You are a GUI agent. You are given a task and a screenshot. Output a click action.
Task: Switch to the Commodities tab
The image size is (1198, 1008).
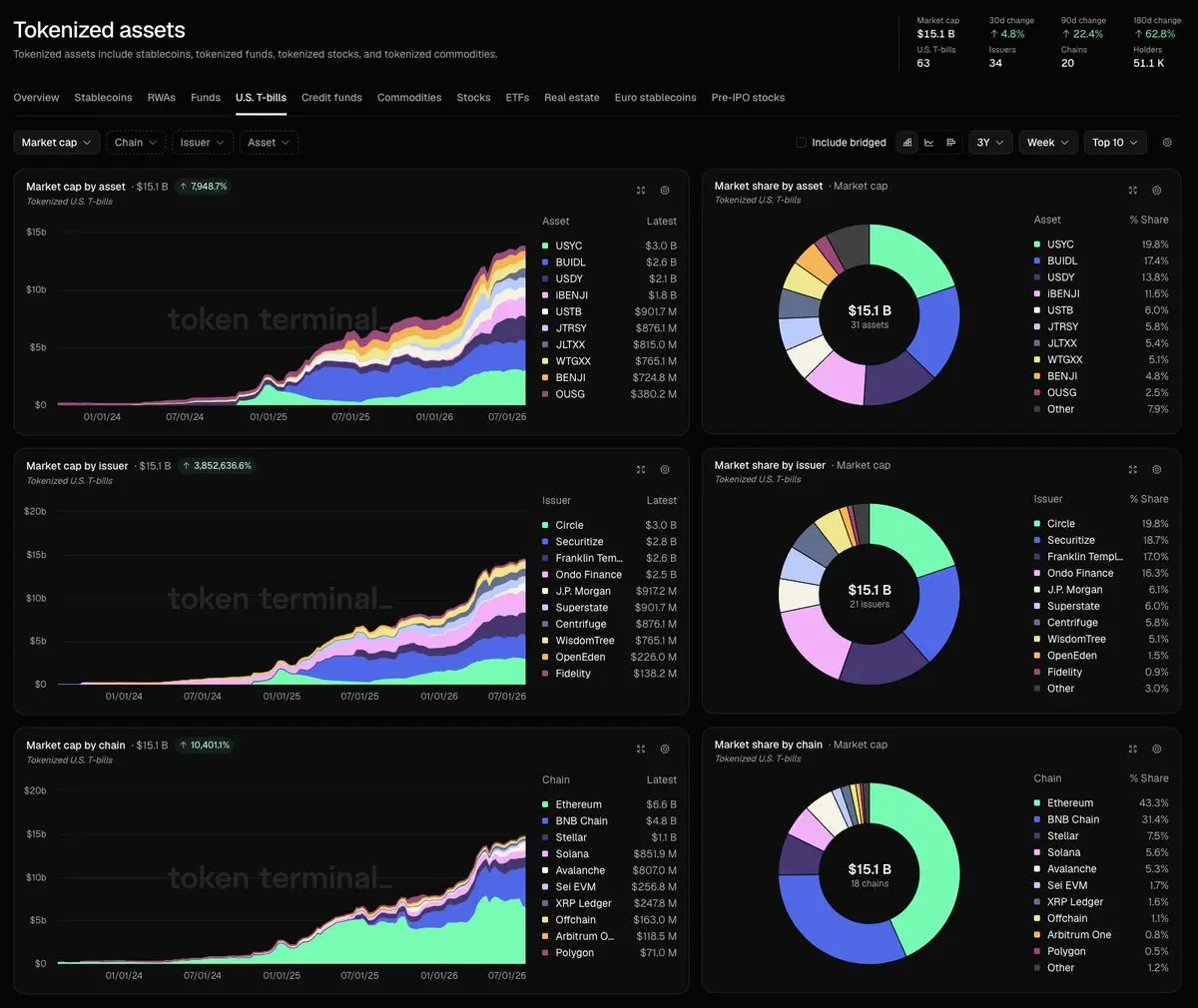click(x=409, y=98)
